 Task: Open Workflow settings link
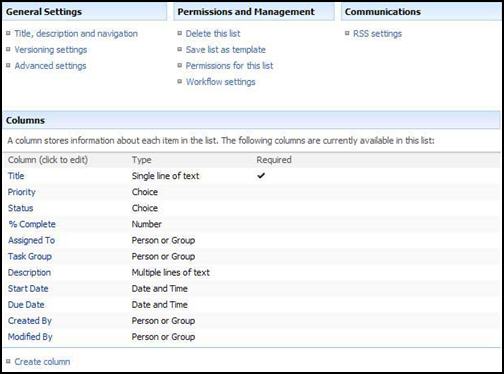pyautogui.click(x=221, y=82)
